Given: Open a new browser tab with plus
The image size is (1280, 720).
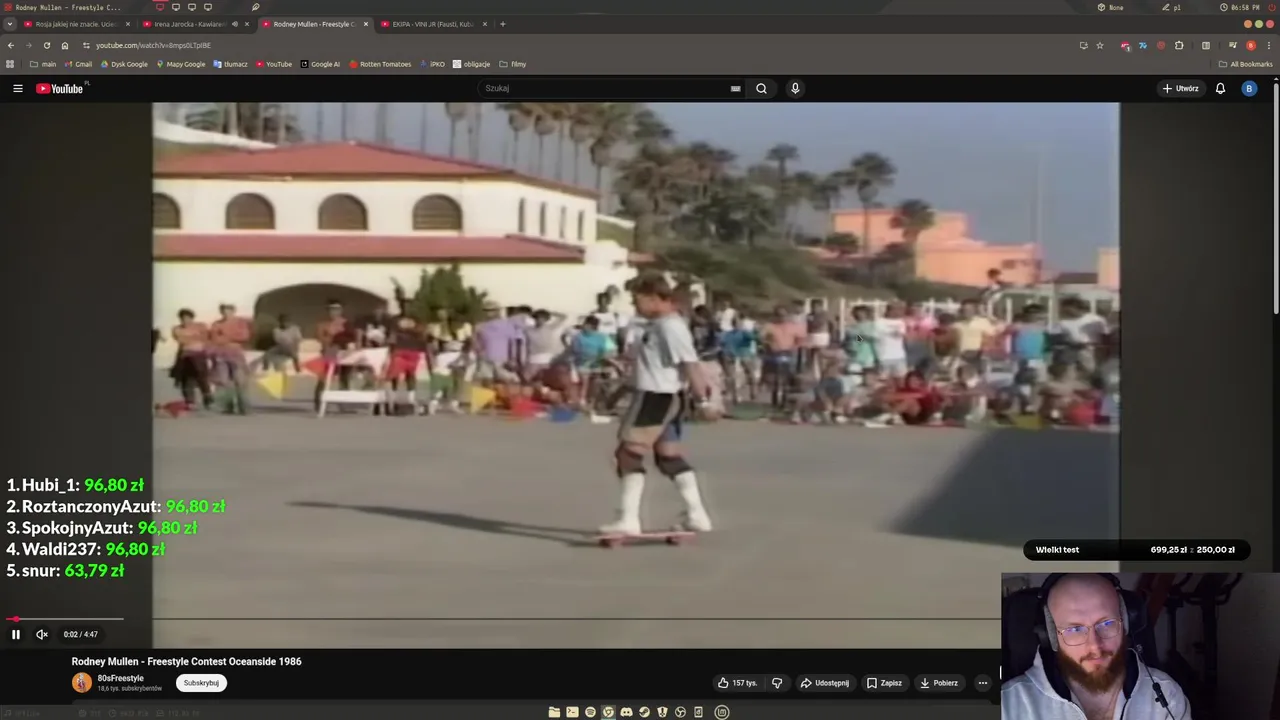Looking at the screenshot, I should click(503, 24).
